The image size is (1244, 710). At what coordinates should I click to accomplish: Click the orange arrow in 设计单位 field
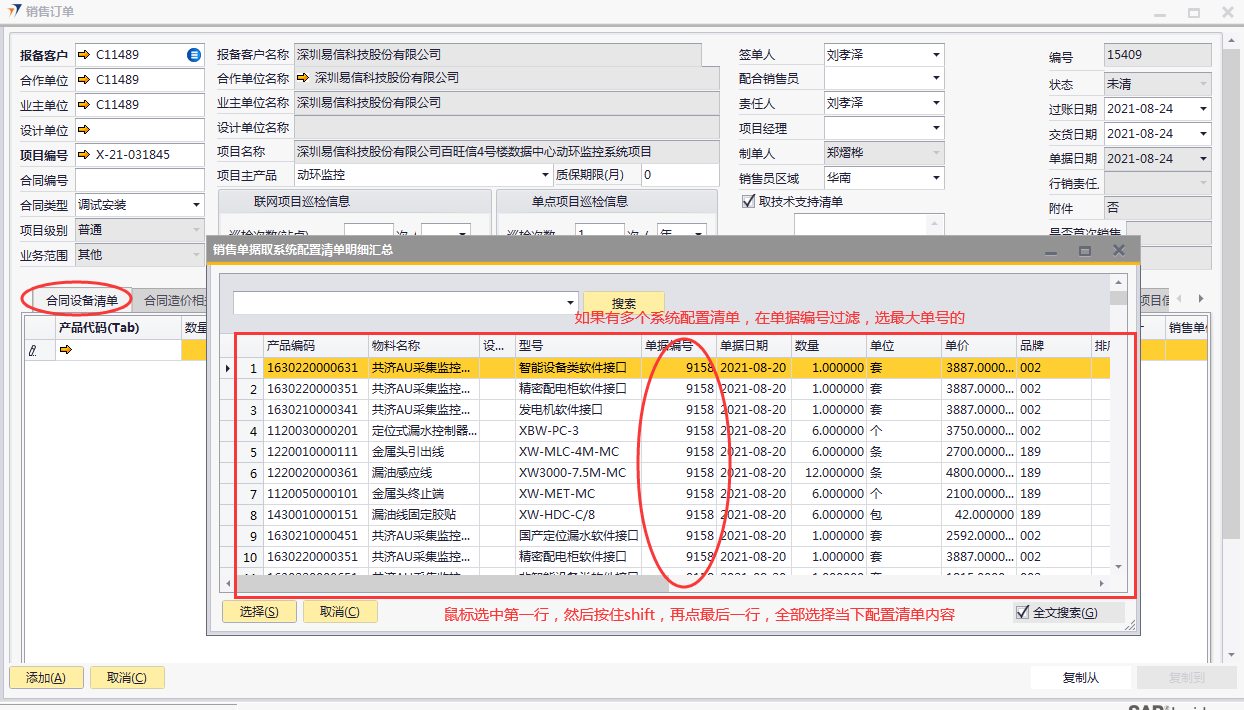click(84, 130)
